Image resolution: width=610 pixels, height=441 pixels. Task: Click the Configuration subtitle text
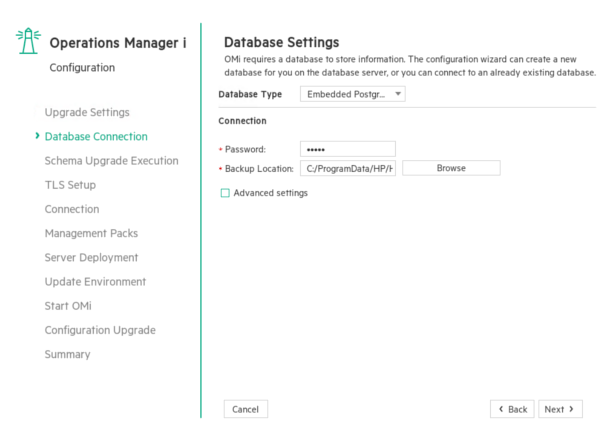pyautogui.click(x=82, y=68)
